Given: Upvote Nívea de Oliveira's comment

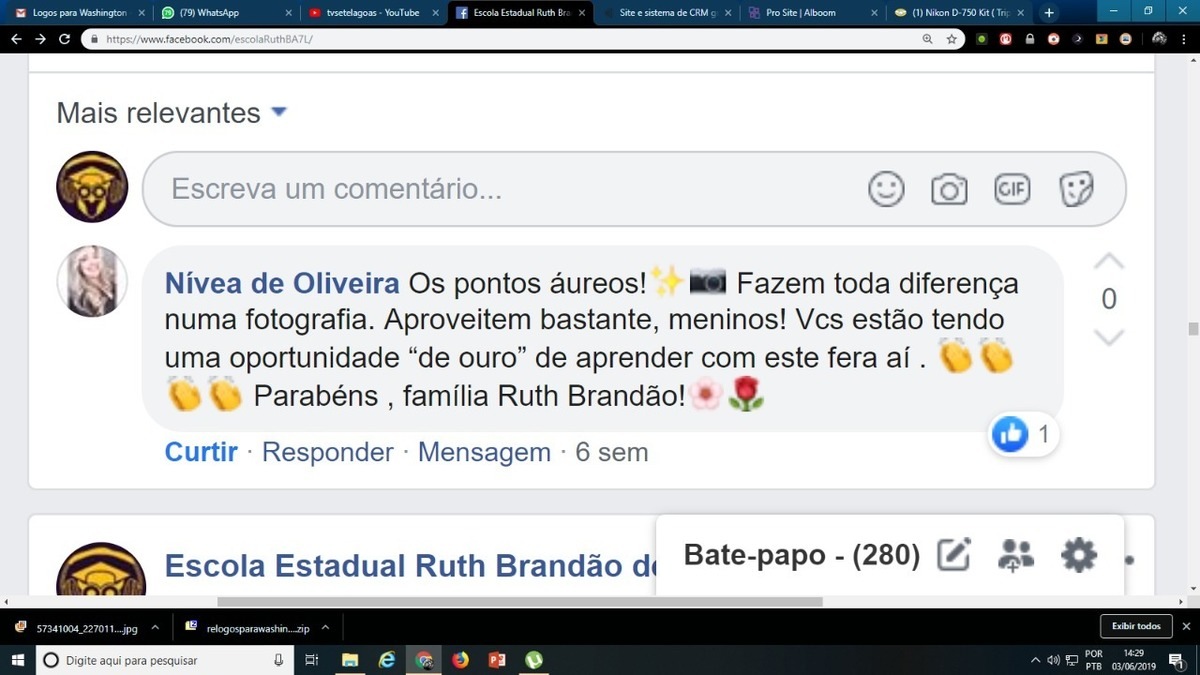Looking at the screenshot, I should [x=1109, y=262].
